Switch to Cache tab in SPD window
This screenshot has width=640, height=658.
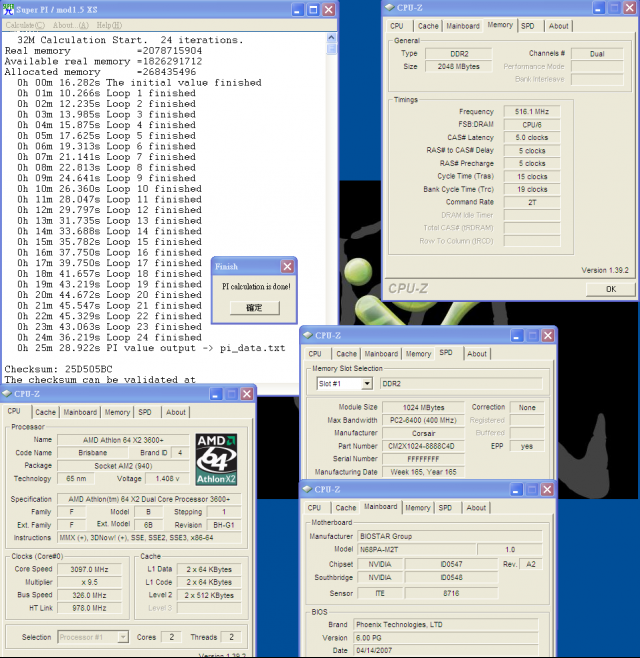[346, 354]
